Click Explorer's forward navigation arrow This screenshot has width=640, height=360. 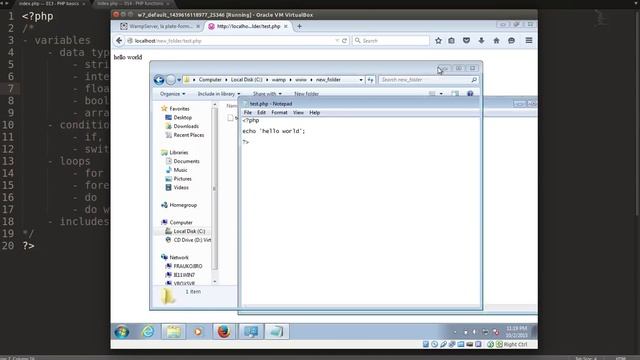171,80
